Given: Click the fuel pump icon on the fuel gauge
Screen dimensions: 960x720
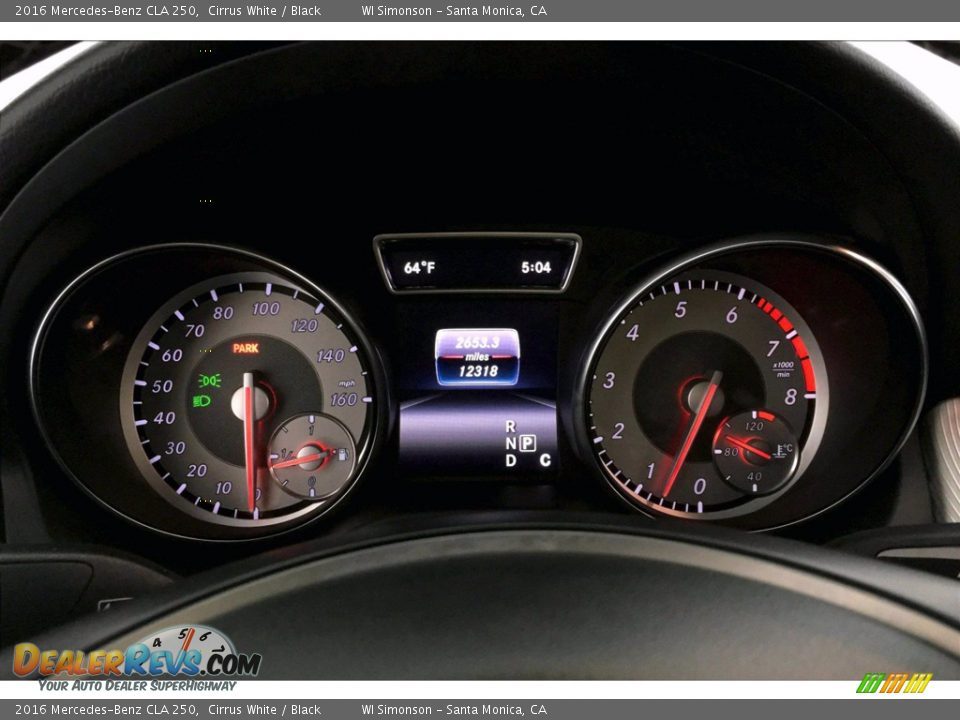Looking at the screenshot, I should coord(343,454).
